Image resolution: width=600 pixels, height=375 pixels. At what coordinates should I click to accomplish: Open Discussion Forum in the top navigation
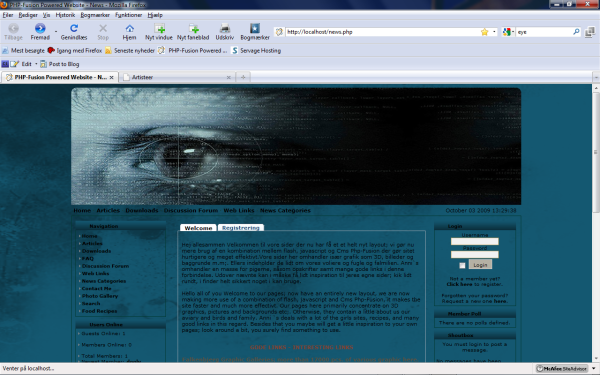[x=191, y=210]
